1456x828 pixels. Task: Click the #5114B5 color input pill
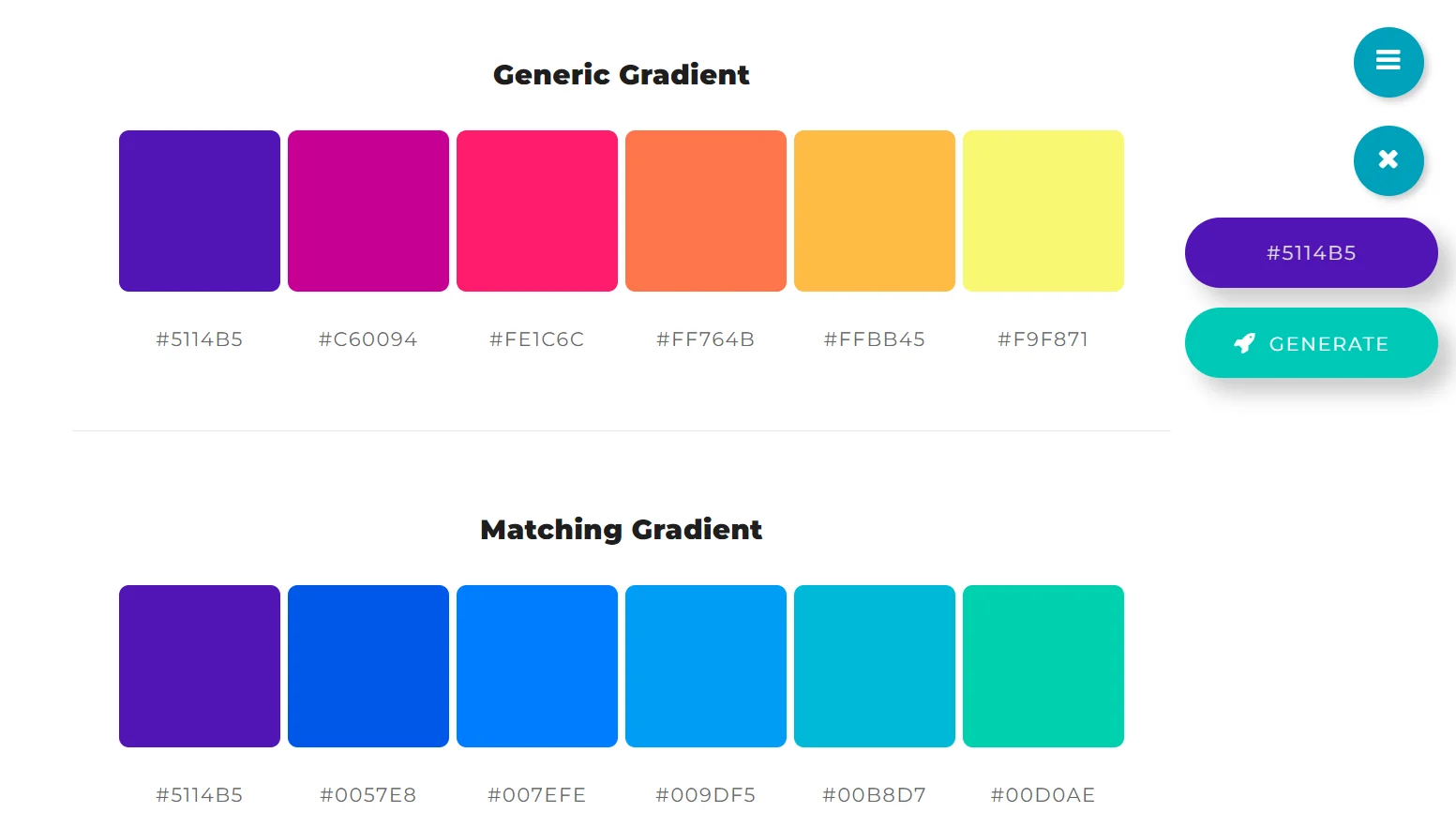click(x=1311, y=252)
